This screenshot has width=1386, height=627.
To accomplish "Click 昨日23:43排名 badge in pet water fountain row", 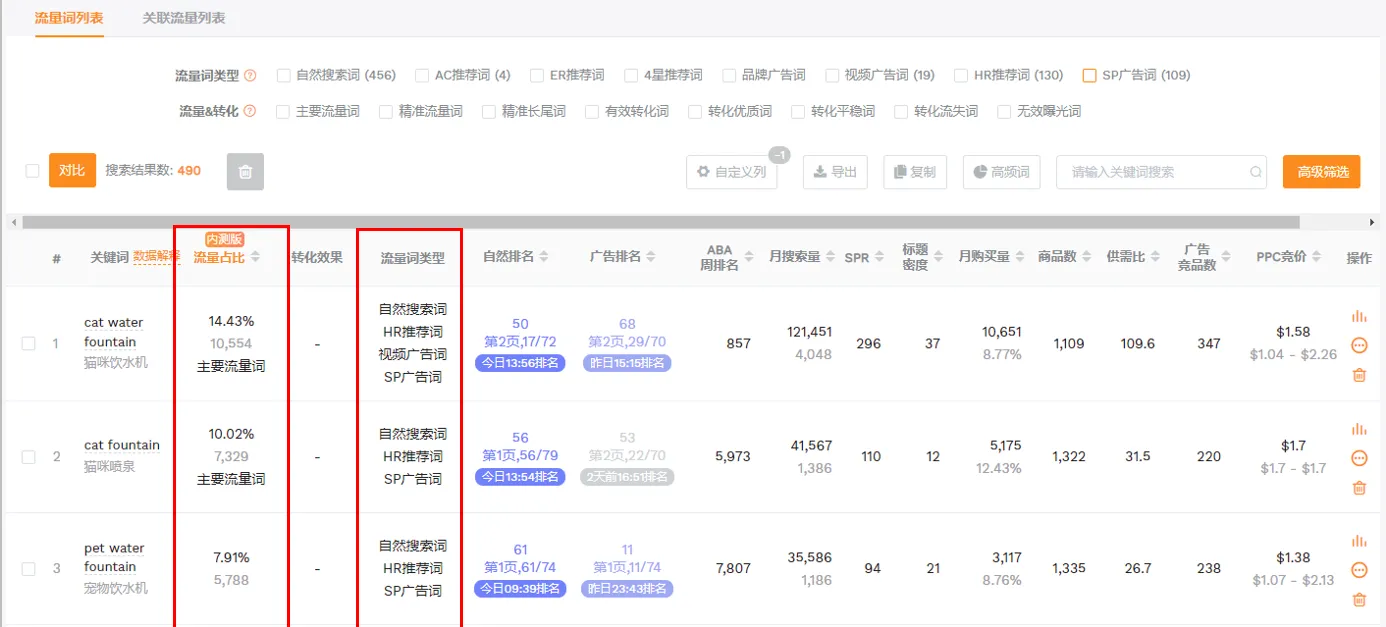I will pyautogui.click(x=627, y=589).
